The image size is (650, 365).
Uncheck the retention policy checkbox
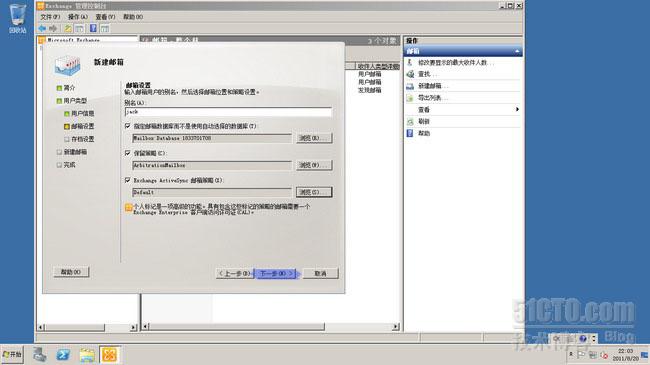[128, 153]
